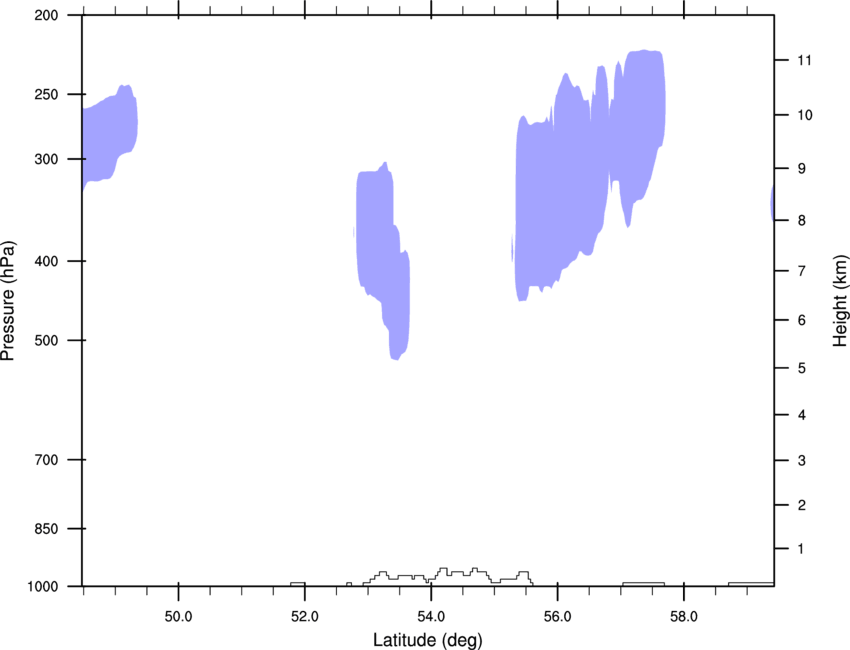
Task: Click the 52.0 latitude tick label
Action: point(305,617)
